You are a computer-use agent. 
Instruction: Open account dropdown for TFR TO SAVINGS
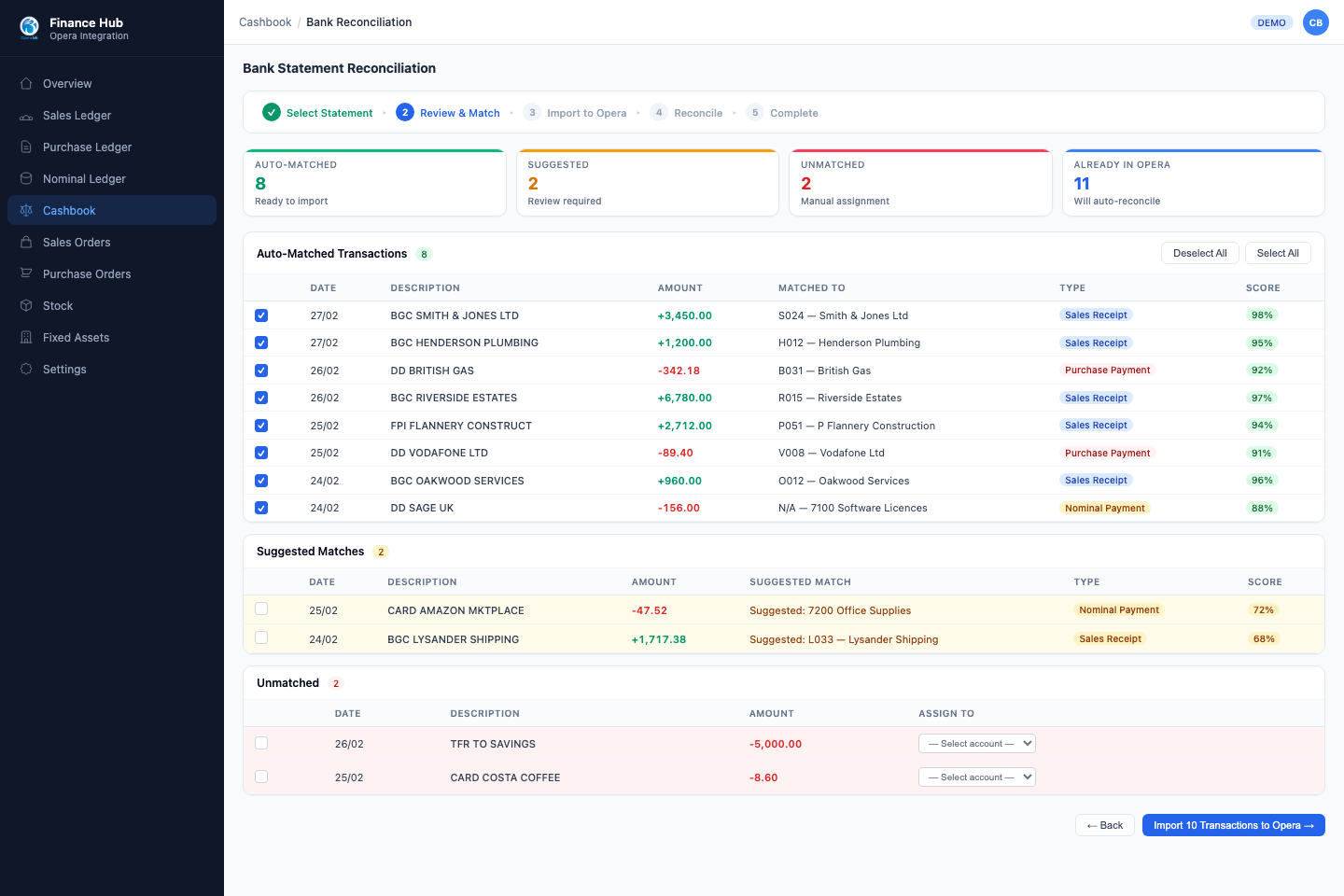pos(976,744)
